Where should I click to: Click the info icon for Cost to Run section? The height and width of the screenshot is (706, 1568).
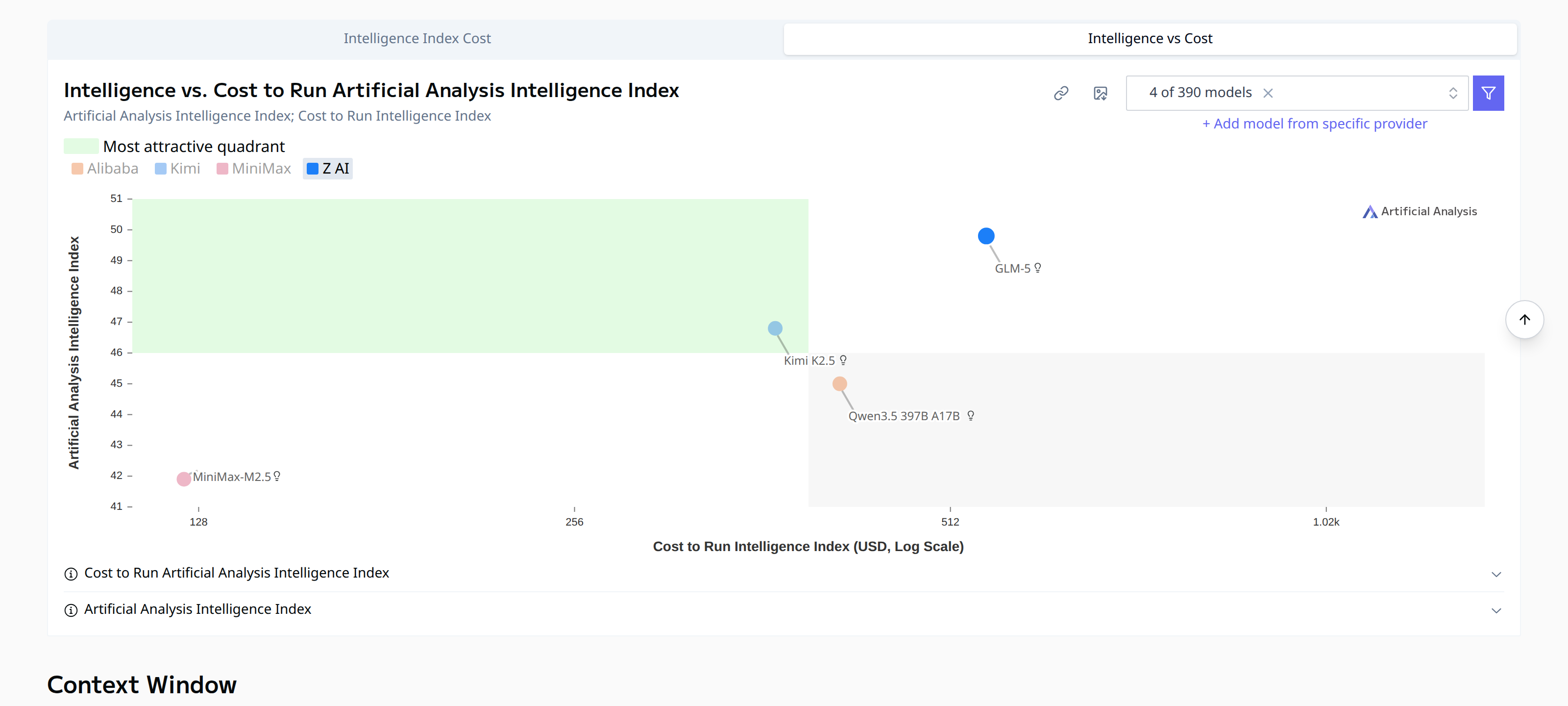71,574
